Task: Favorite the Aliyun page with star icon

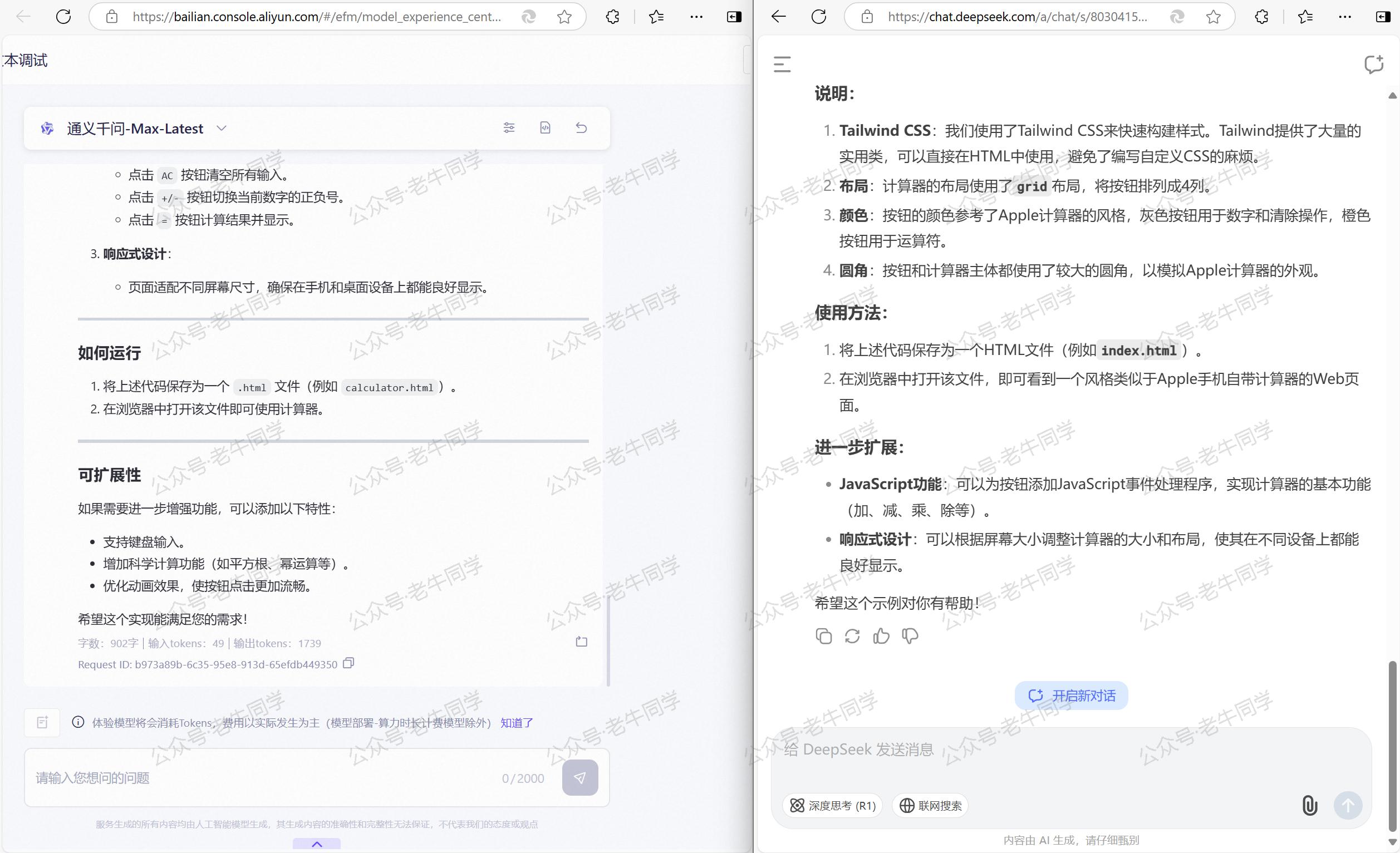Action: 564,17
